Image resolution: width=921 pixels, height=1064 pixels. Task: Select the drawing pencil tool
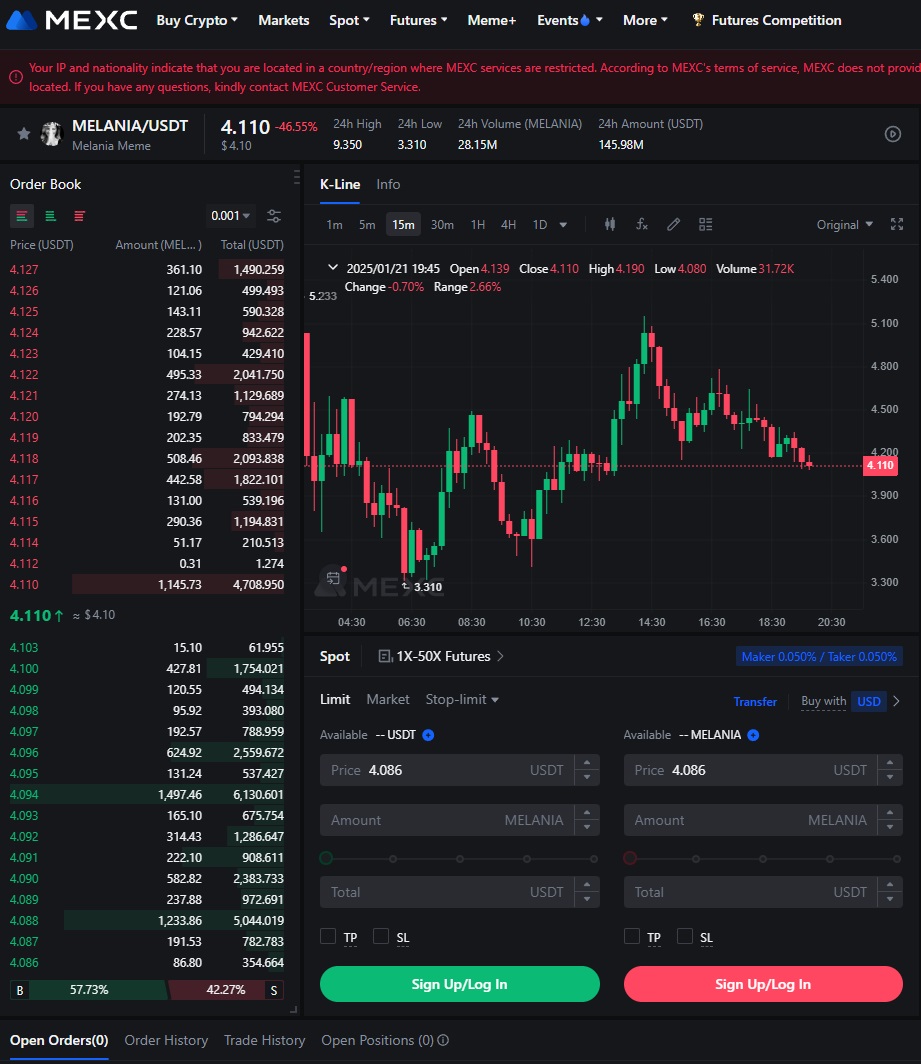pos(673,224)
